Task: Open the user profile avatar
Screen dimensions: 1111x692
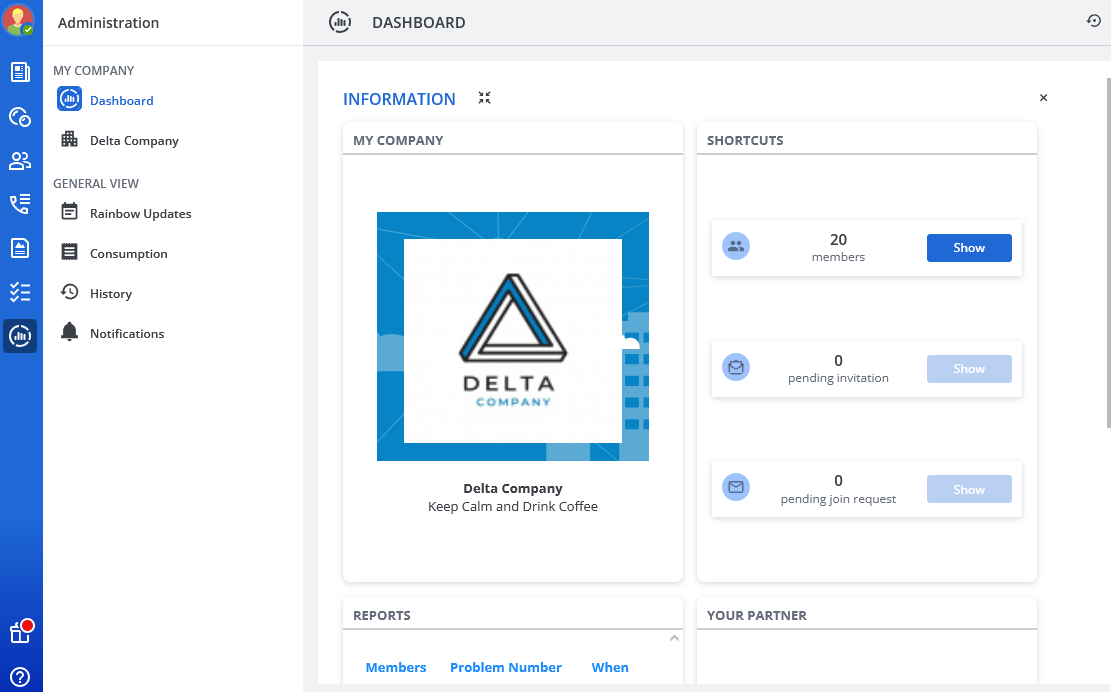Action: (x=19, y=20)
